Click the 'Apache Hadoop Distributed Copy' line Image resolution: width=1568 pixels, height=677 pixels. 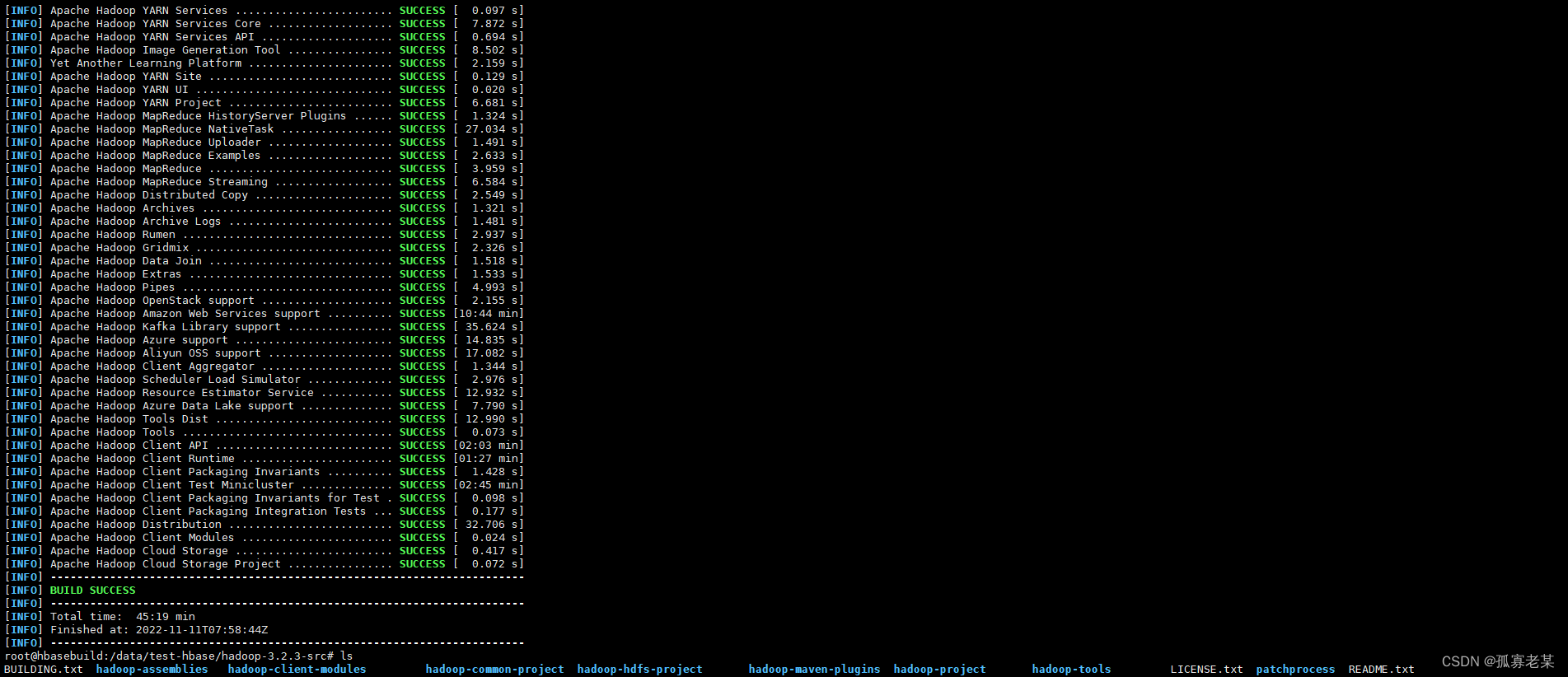(264, 195)
